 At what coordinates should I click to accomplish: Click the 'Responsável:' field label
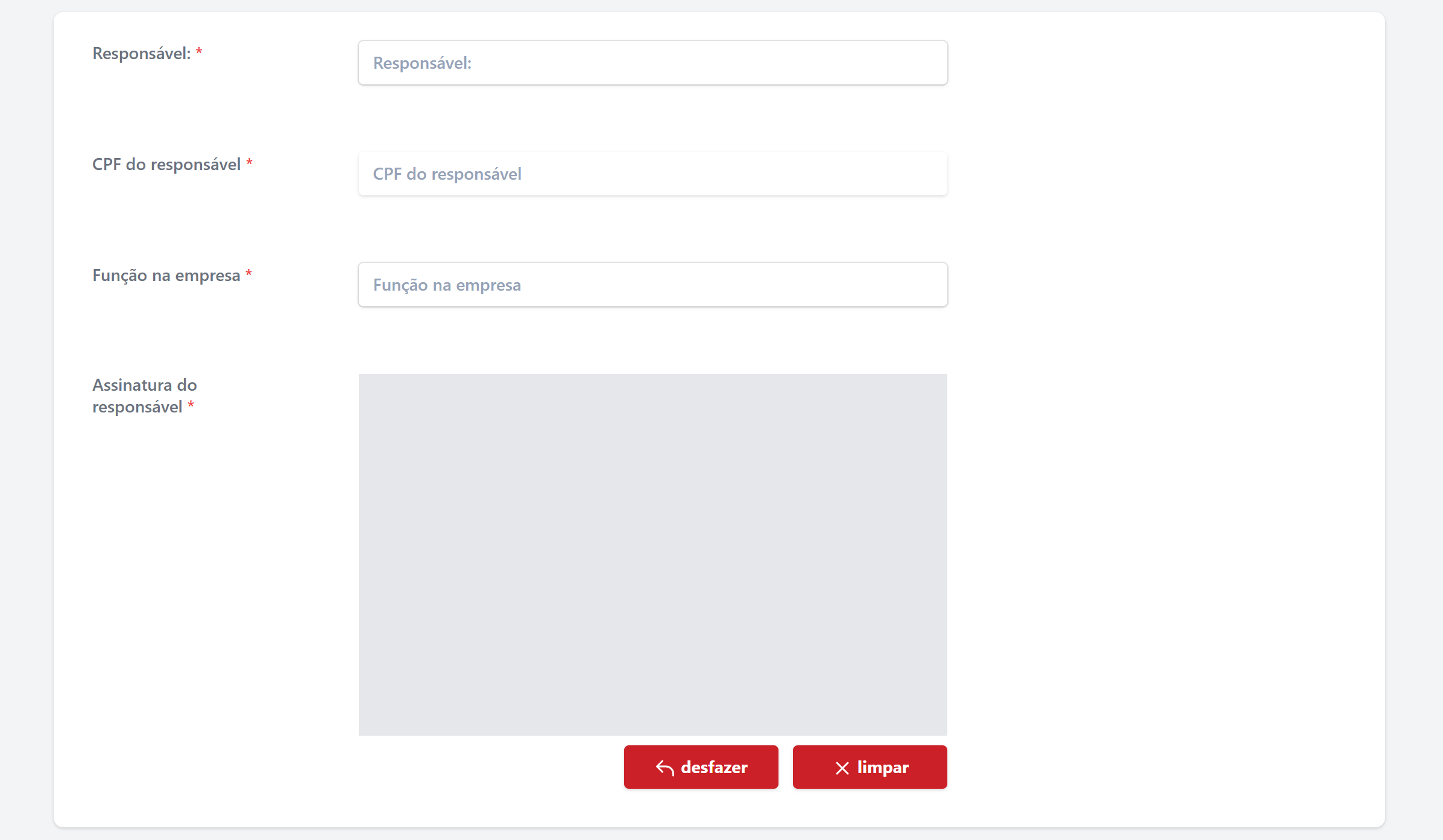[141, 54]
